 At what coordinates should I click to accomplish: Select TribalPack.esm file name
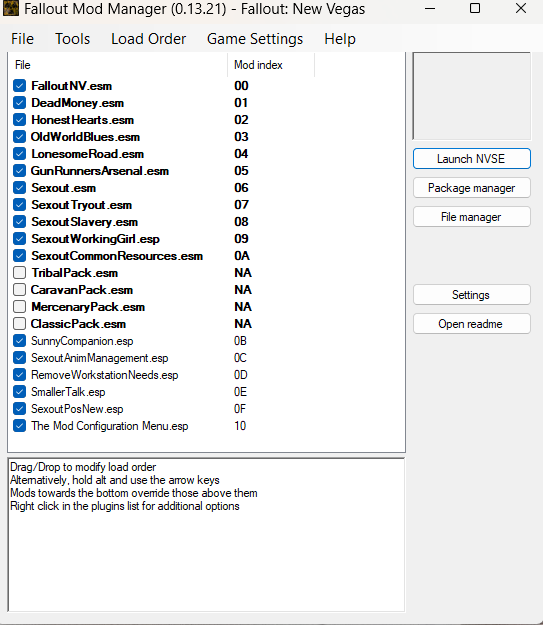point(75,273)
